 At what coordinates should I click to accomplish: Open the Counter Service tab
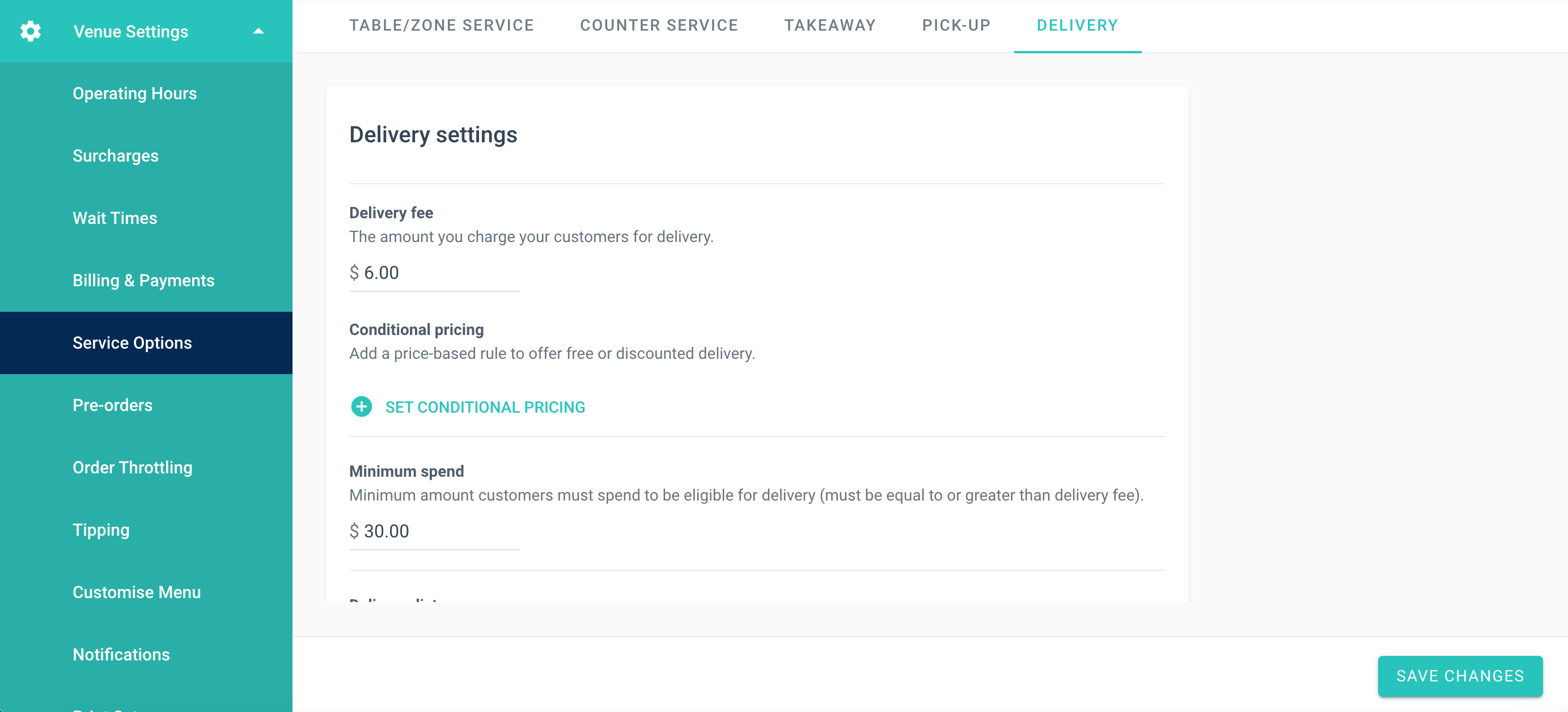pos(659,26)
